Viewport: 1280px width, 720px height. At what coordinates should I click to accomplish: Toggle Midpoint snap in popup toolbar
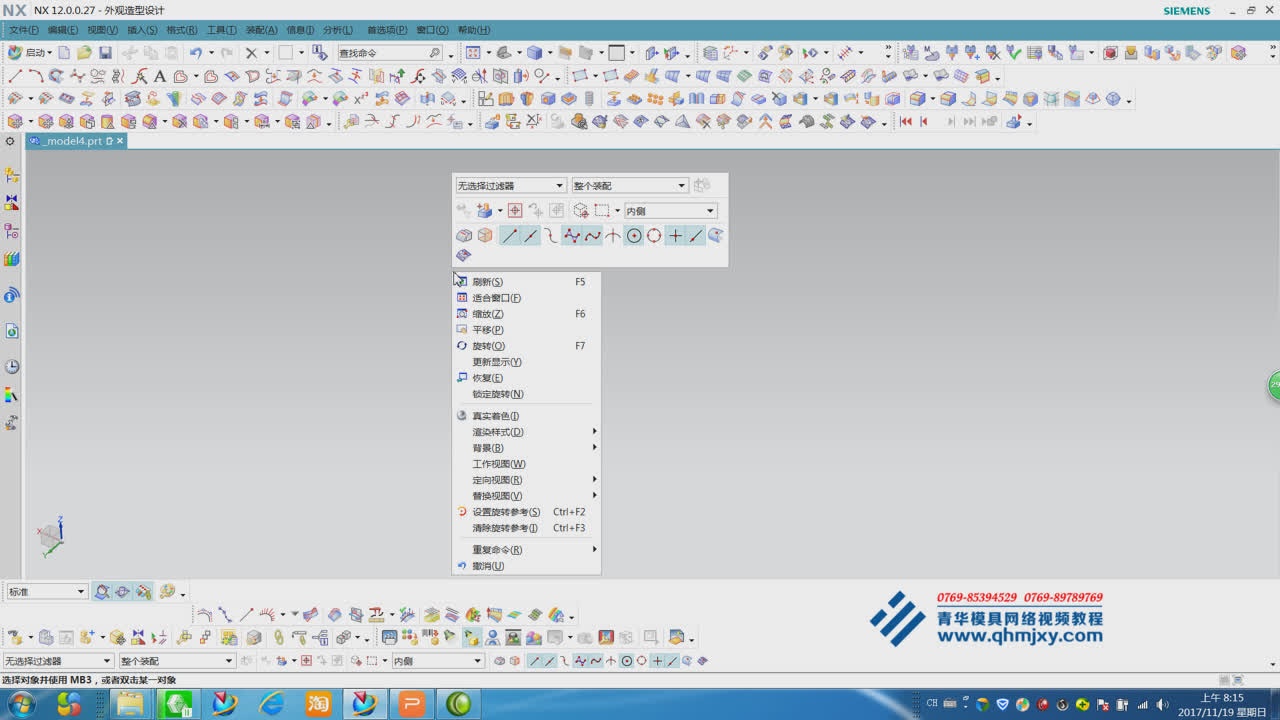point(531,236)
